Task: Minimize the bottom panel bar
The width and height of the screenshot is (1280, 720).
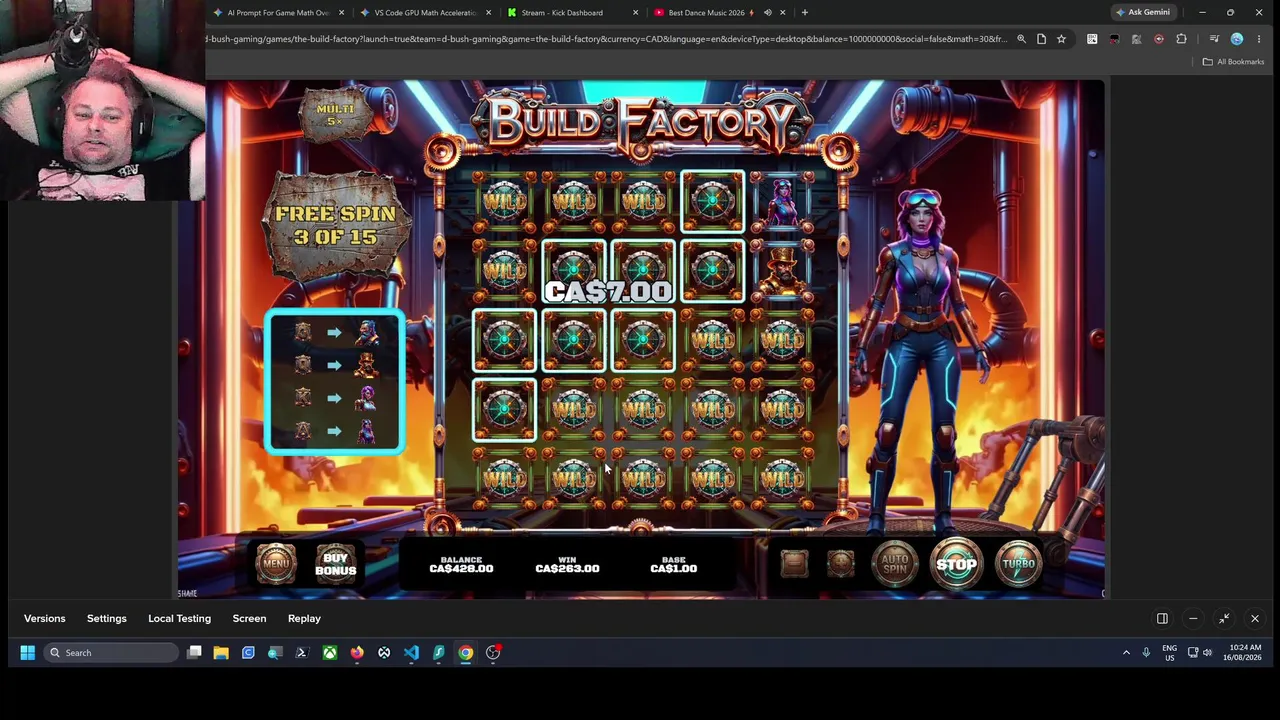Action: pos(1193,619)
